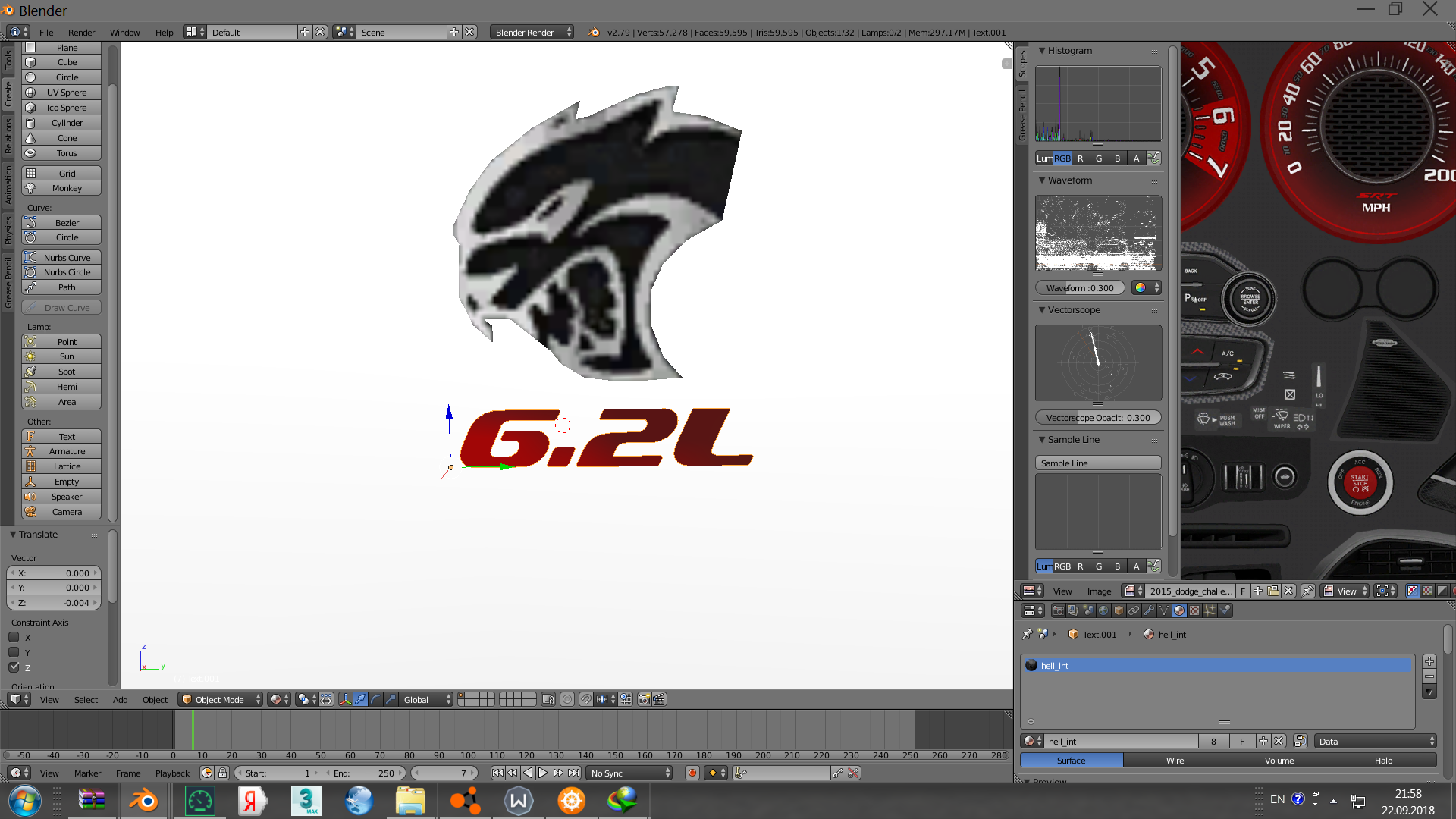Collapse the Histogram panel
Viewport: 1456px width, 819px height.
(x=1042, y=51)
